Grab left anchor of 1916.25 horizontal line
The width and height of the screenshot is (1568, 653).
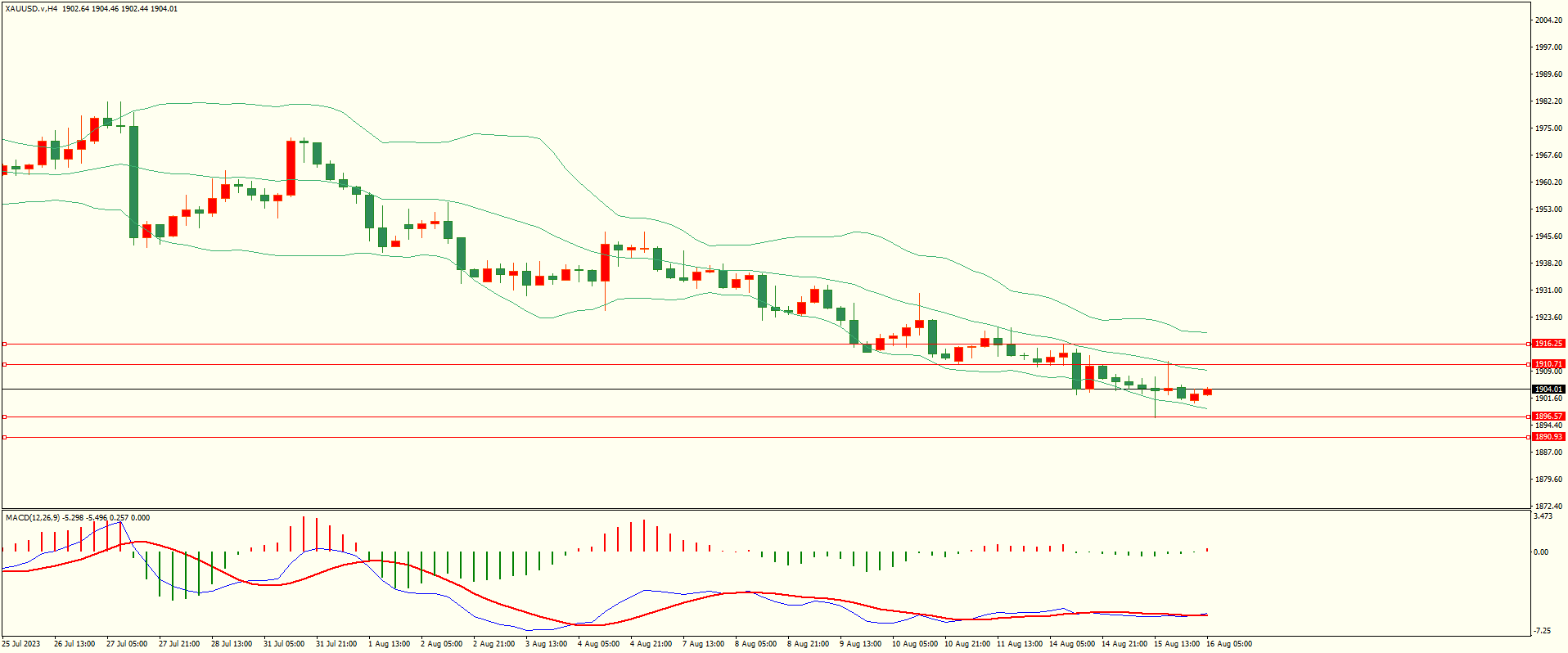point(4,345)
